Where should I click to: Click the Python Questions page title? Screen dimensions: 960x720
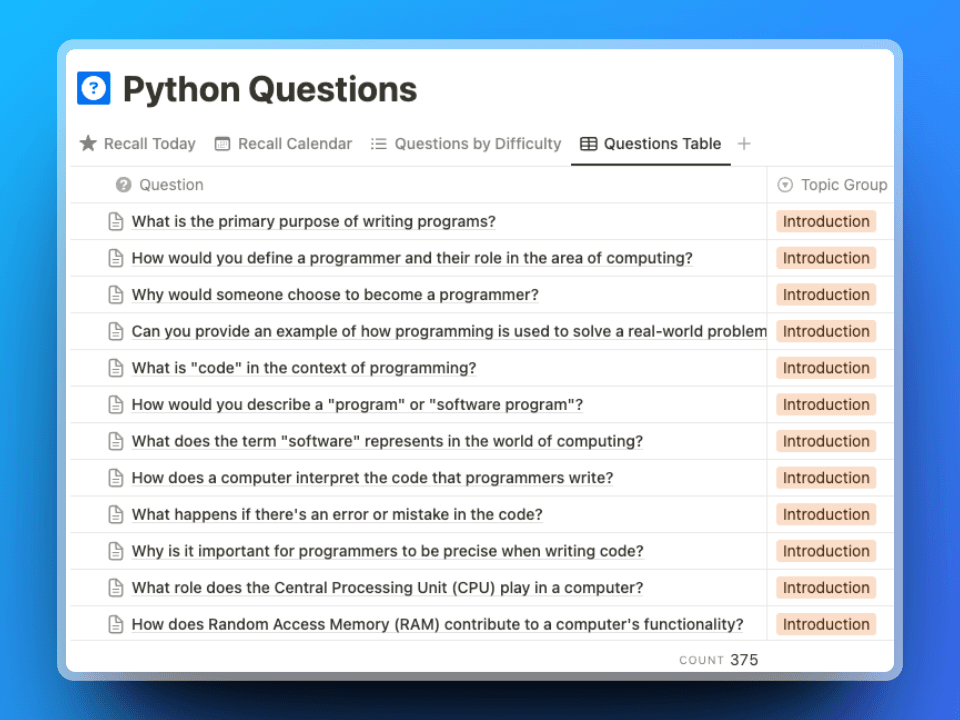tap(268, 89)
